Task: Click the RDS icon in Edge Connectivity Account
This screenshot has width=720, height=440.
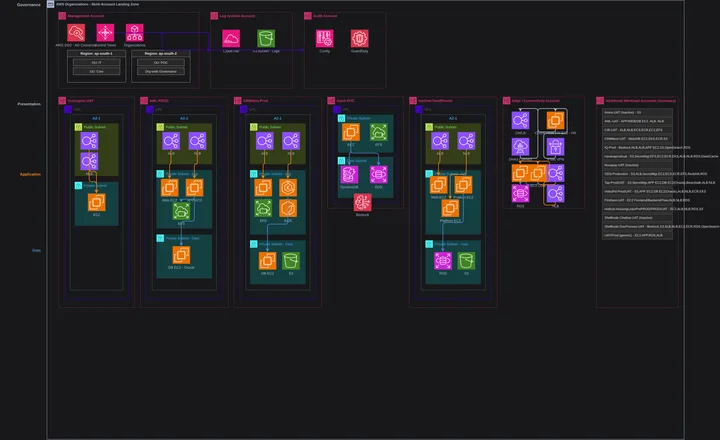Action: point(520,193)
